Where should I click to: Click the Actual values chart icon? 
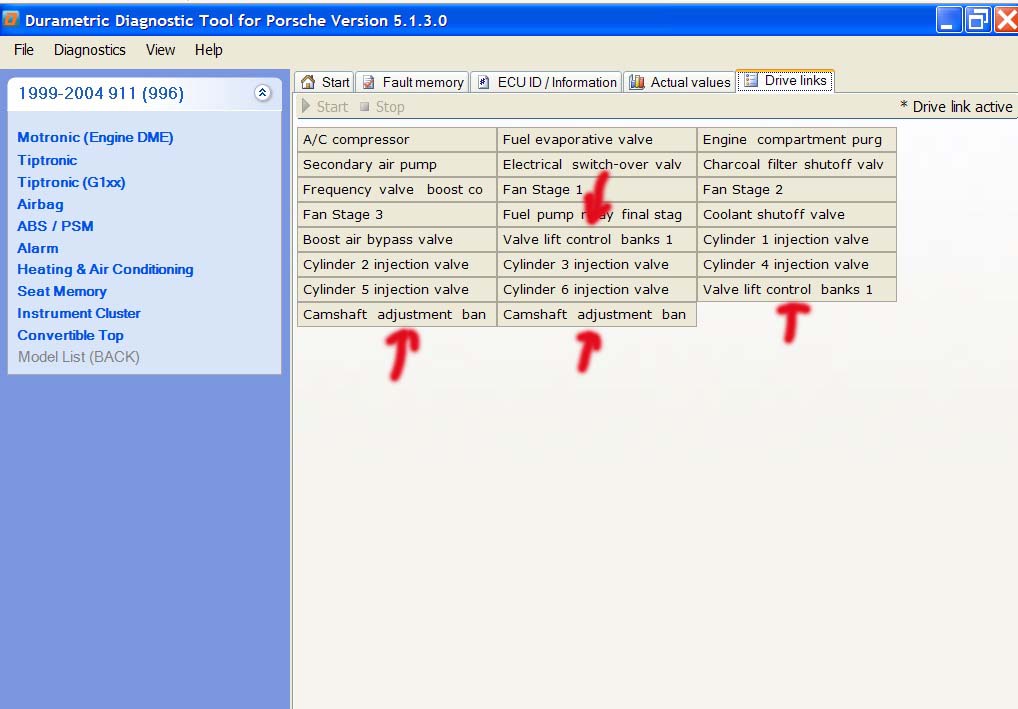pyautogui.click(x=637, y=82)
